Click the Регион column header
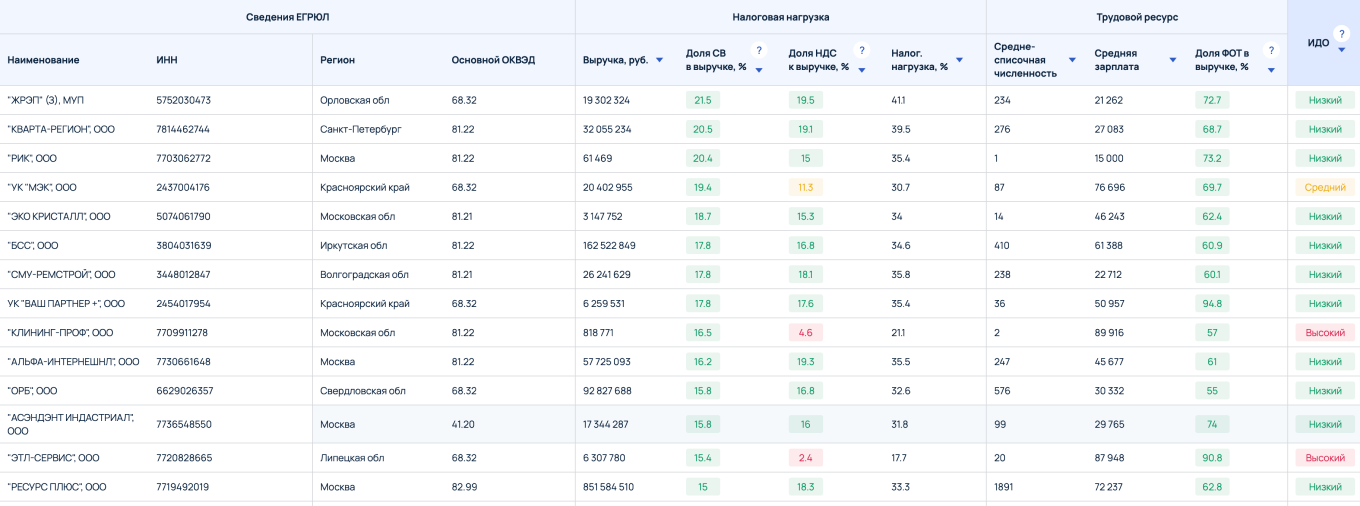The width and height of the screenshot is (1360, 506). [337, 60]
